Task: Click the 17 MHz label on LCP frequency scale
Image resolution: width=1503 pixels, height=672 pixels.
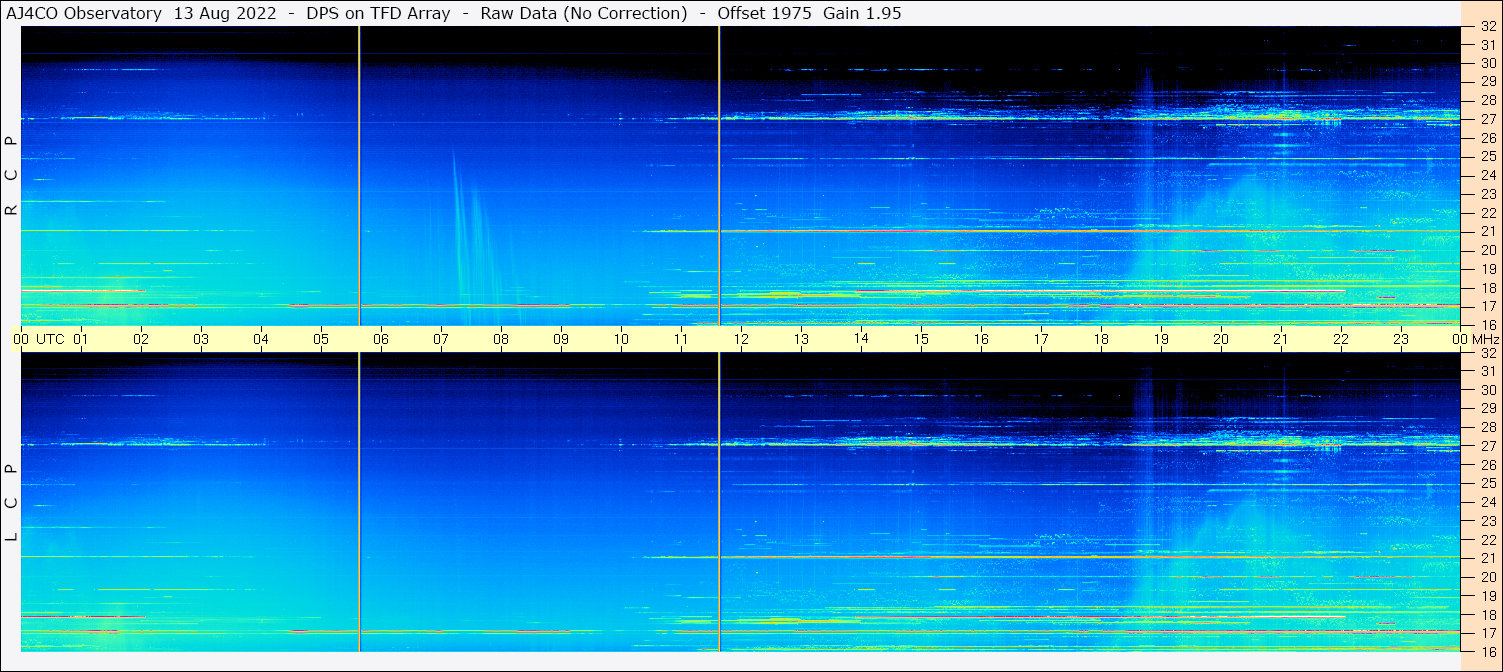Action: click(x=1487, y=632)
